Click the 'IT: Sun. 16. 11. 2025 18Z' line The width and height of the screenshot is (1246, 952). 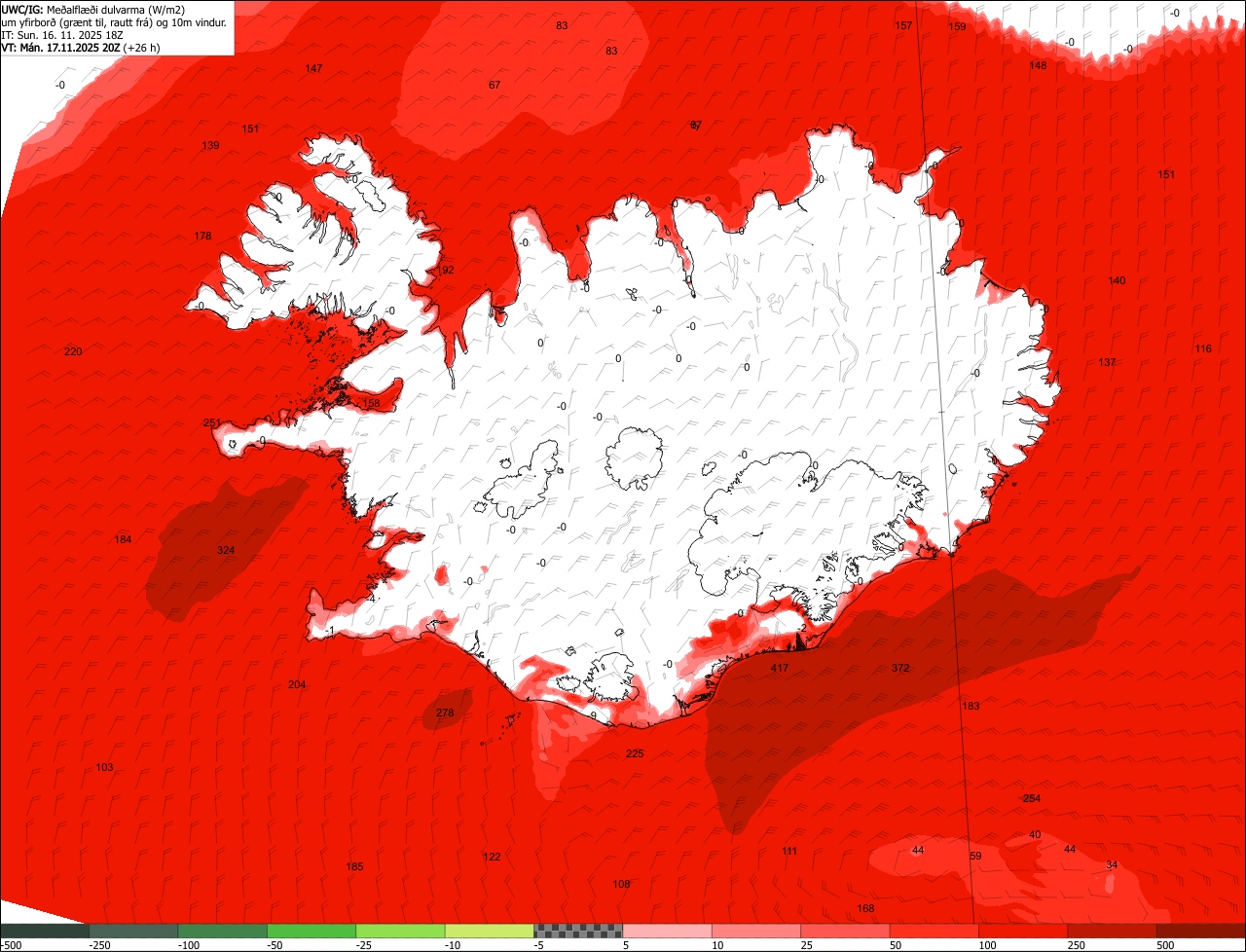pyautogui.click(x=64, y=34)
